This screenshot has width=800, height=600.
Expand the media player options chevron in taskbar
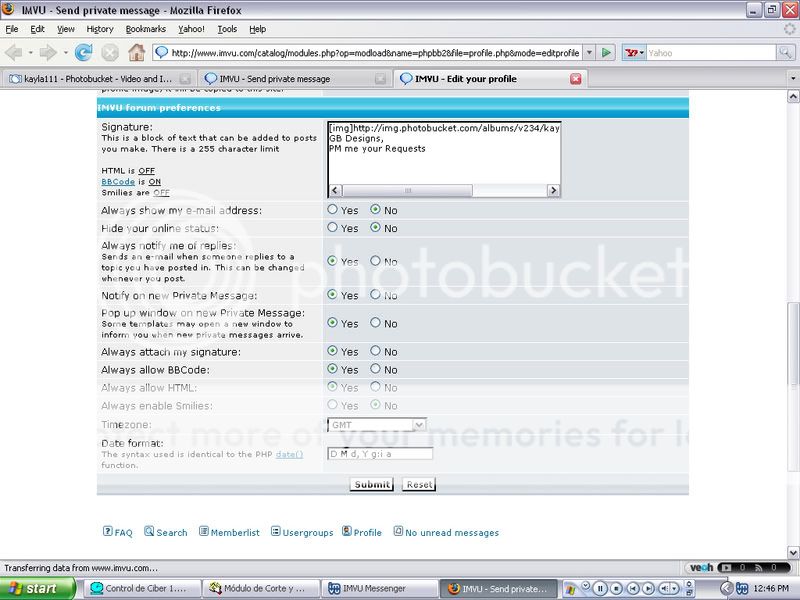coord(585,584)
